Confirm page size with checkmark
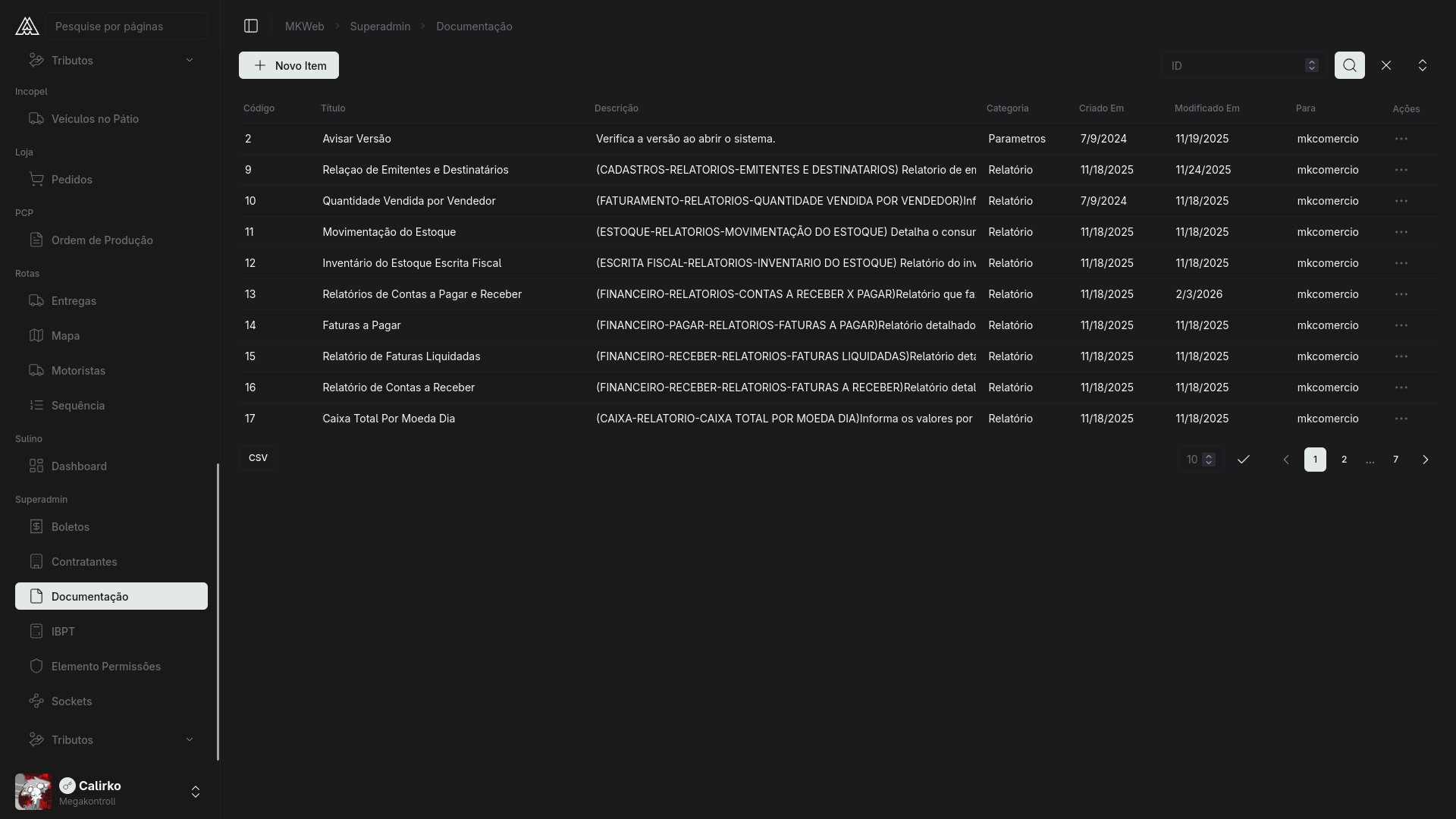This screenshot has height=819, width=1456. coord(1243,460)
